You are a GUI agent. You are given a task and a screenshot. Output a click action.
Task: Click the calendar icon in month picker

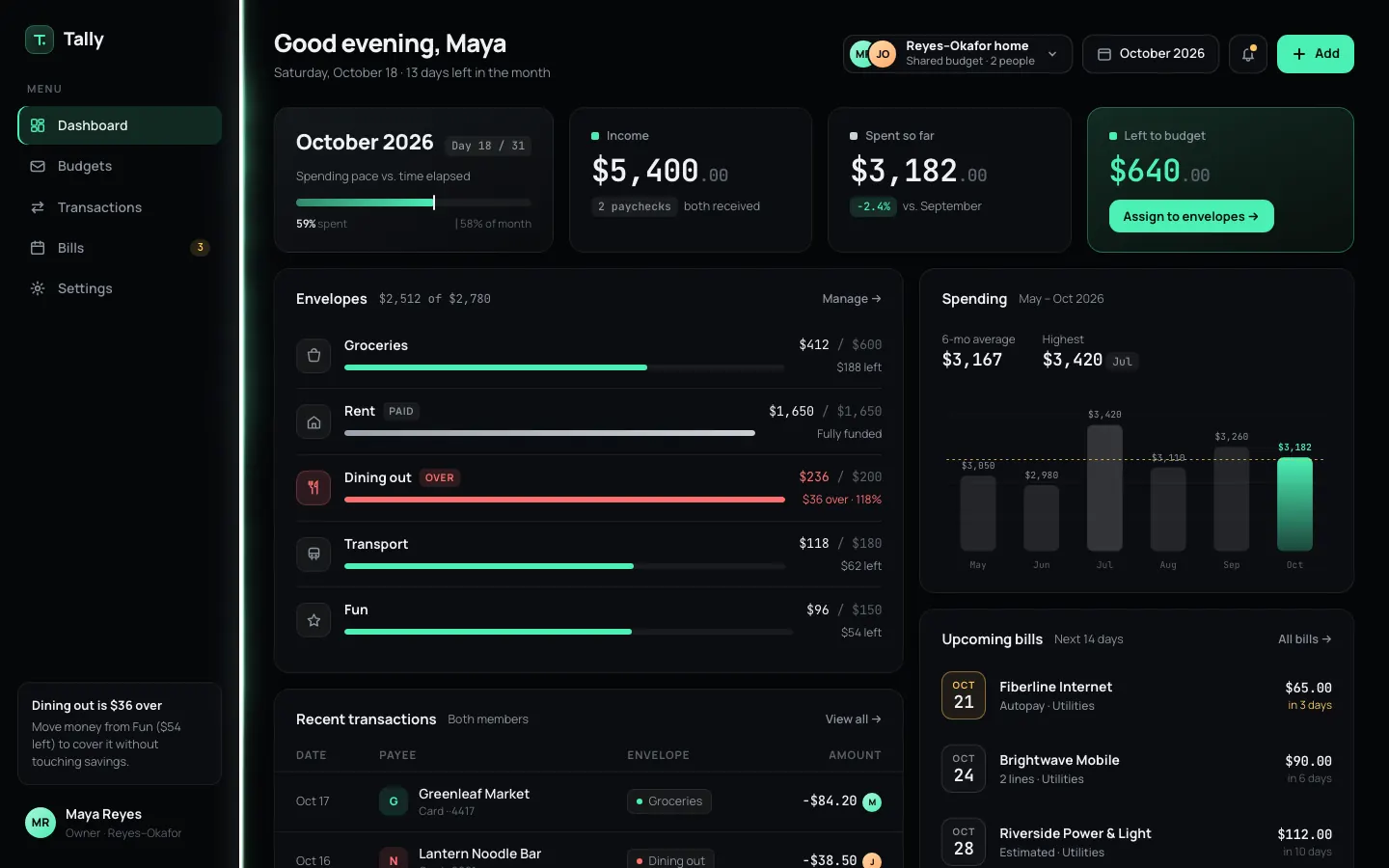1104,54
